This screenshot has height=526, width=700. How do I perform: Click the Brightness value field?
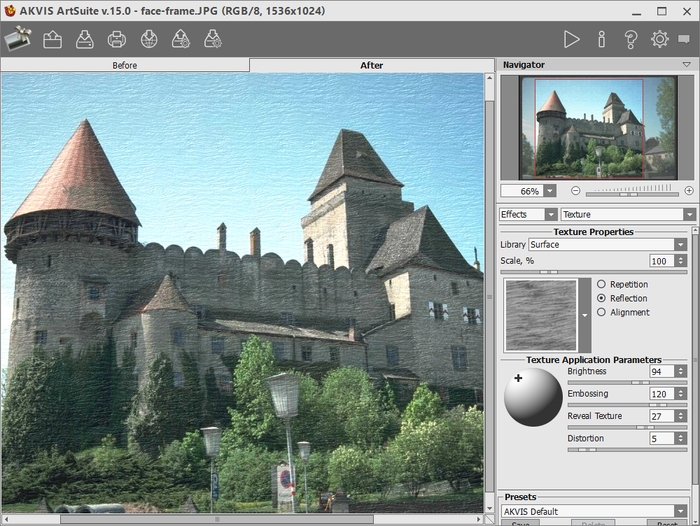(662, 371)
